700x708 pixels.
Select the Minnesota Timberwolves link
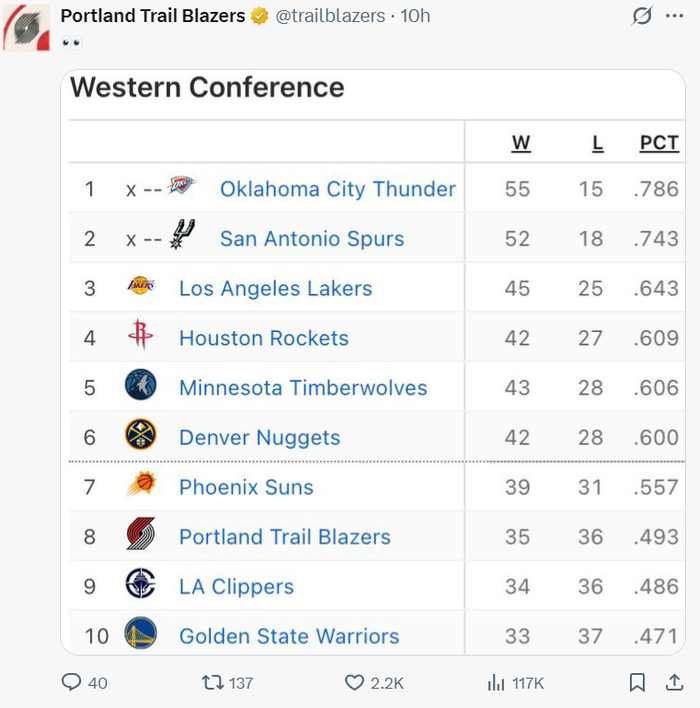click(x=302, y=388)
